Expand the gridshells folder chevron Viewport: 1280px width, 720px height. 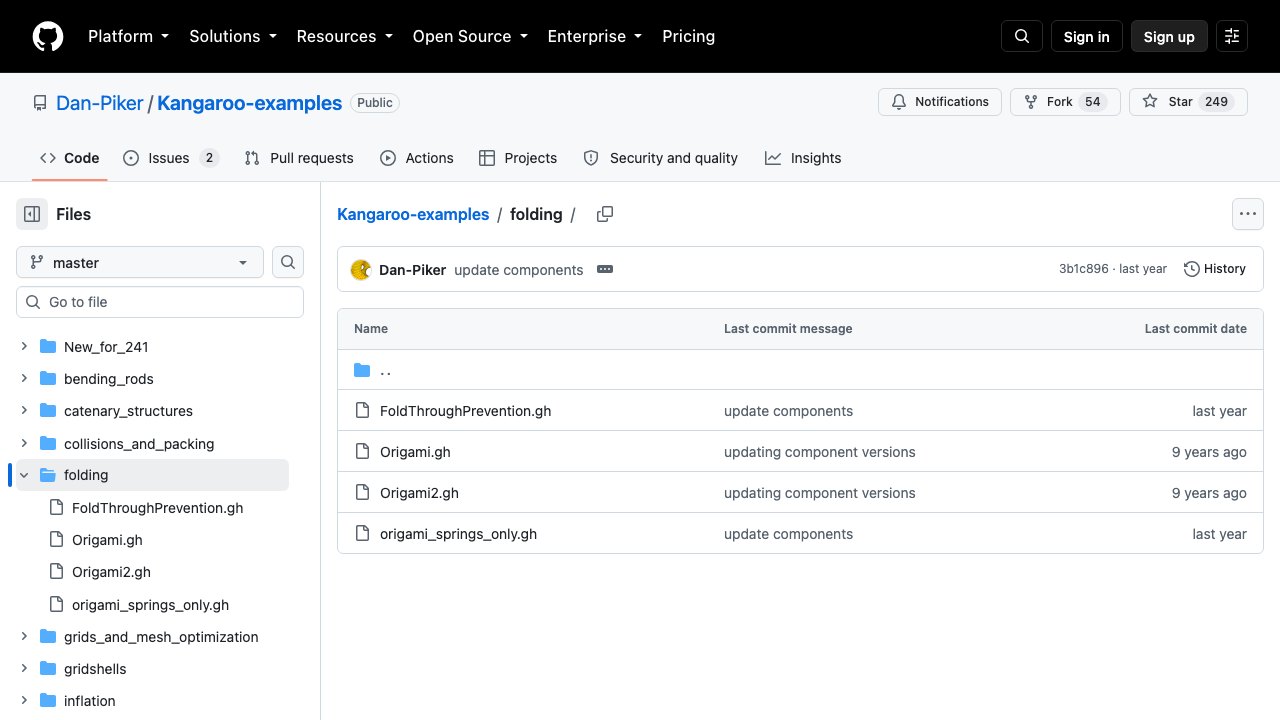[24, 669]
